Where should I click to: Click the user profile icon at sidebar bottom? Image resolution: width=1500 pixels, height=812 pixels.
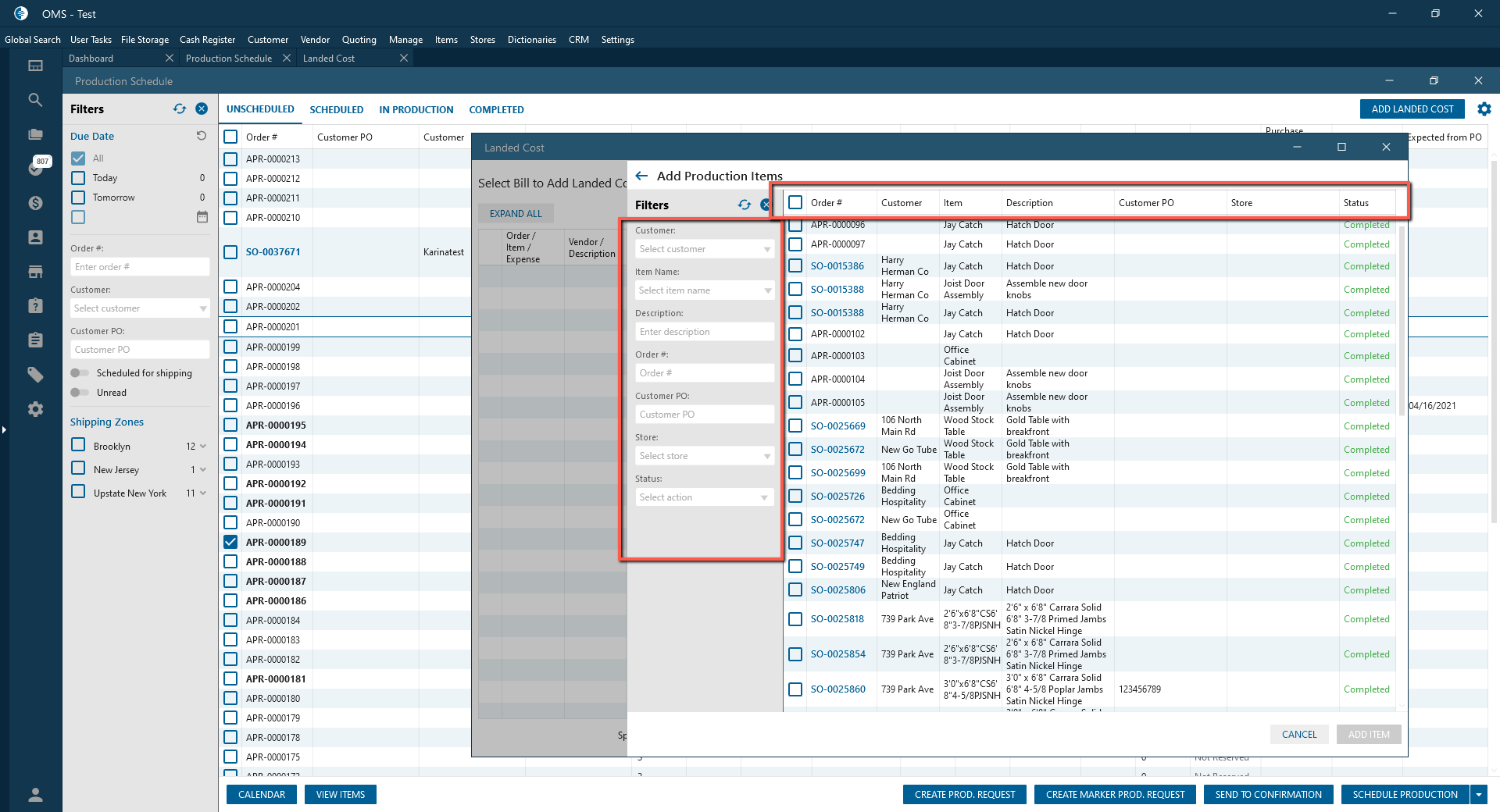point(35,795)
